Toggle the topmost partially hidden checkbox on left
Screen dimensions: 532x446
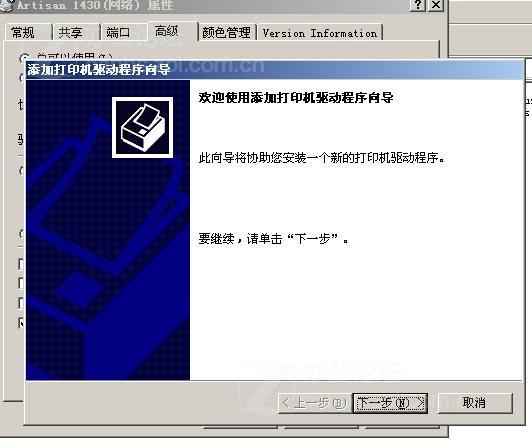point(22,264)
